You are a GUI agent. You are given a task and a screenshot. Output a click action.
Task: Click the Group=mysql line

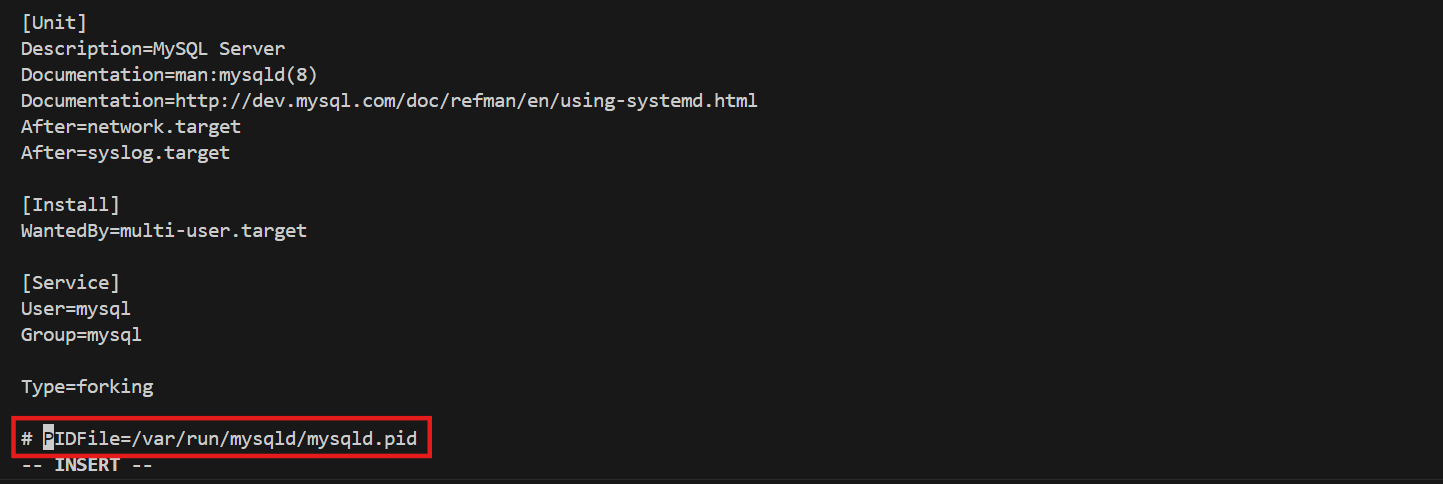(81, 334)
